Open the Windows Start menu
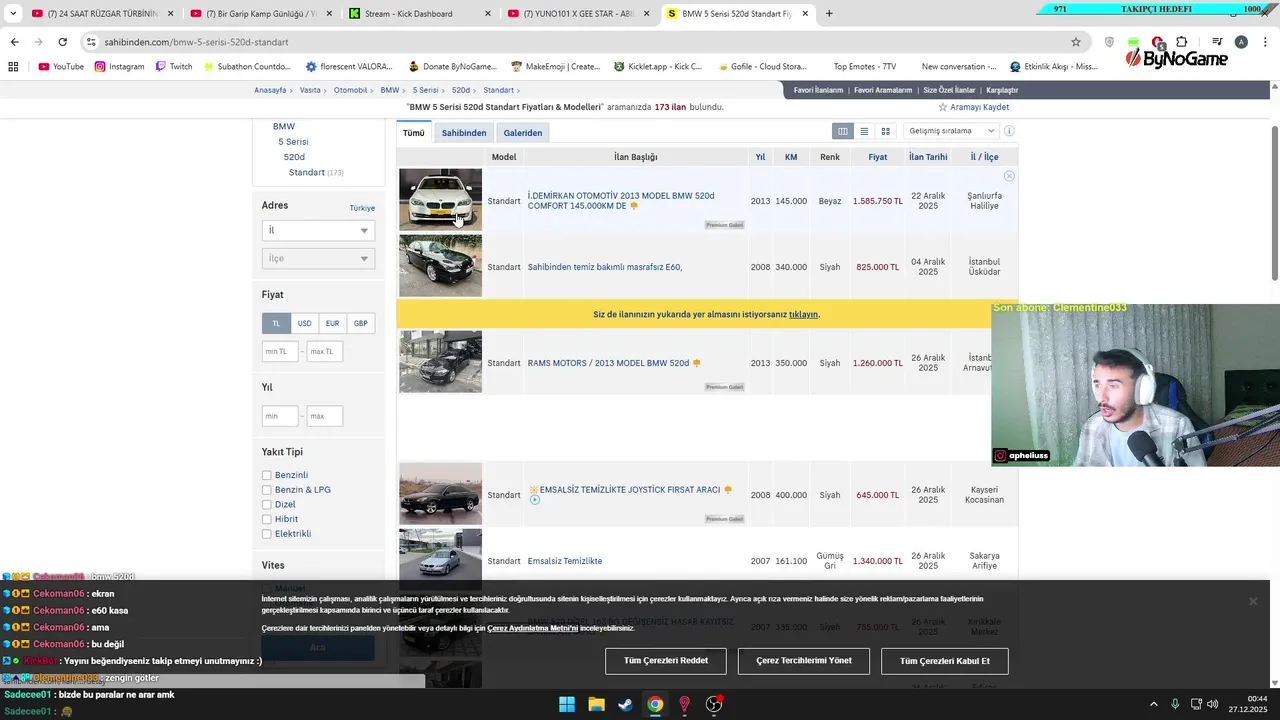Screen dimensions: 1280x720 (567, 704)
